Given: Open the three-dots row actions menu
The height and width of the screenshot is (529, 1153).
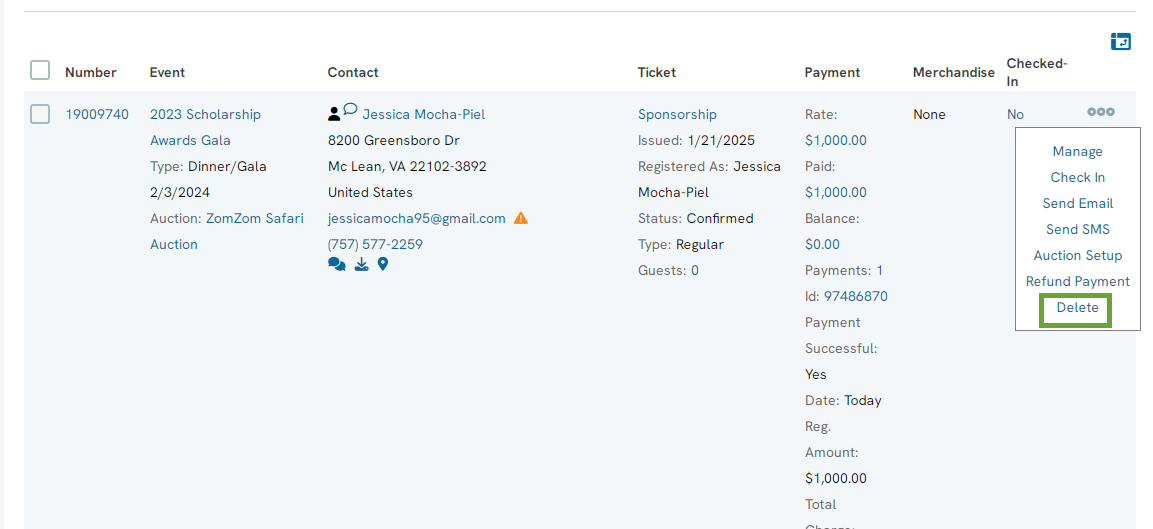Looking at the screenshot, I should coord(1101,112).
